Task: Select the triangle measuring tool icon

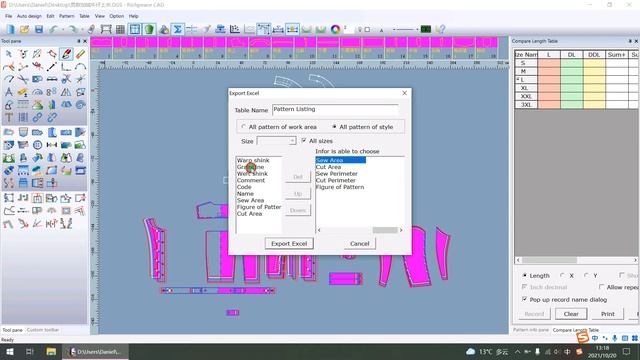Action: pyautogui.click(x=66, y=92)
